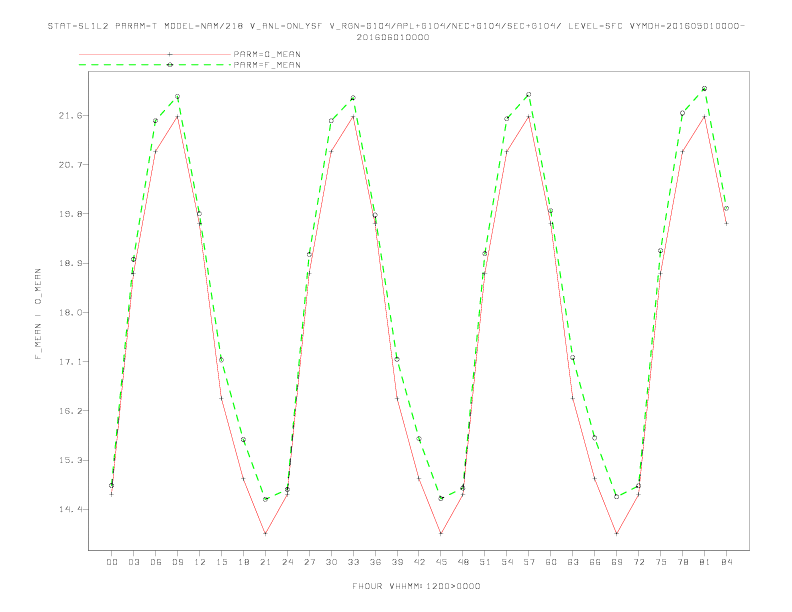Select the O_MEAN plus data point at hour 69
Viewport: 792px width, 612px height.
pyautogui.click(x=617, y=534)
